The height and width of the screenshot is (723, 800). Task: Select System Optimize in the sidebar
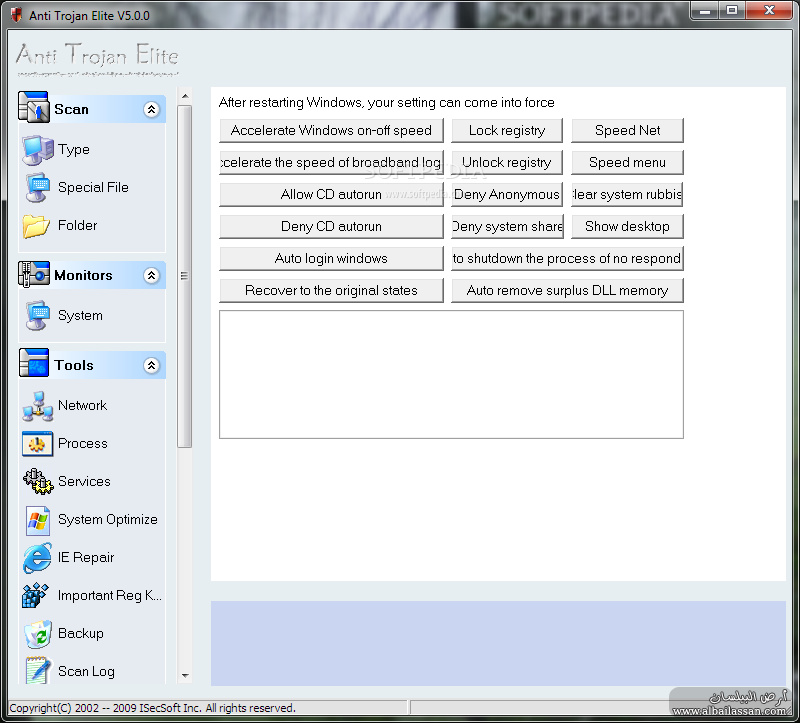pos(108,519)
